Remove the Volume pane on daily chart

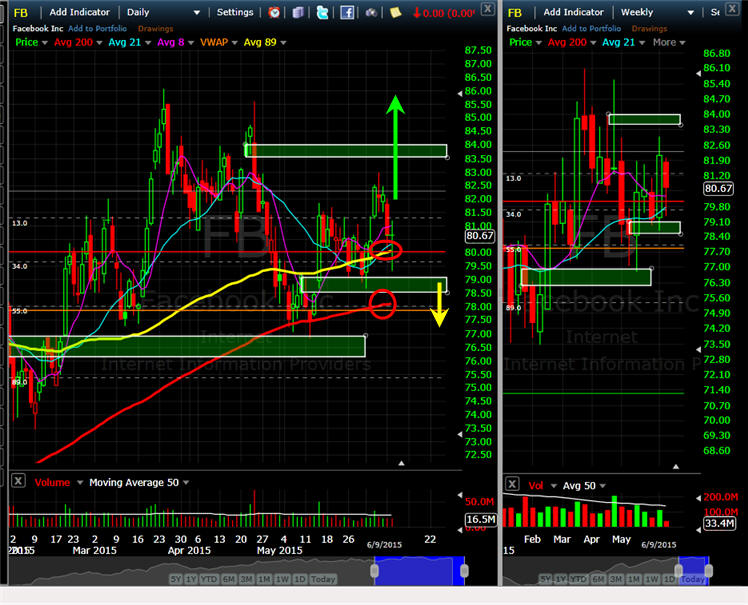[x=18, y=482]
